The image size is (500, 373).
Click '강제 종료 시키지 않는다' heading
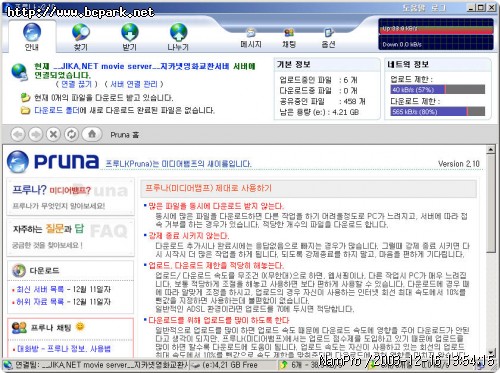189,236
